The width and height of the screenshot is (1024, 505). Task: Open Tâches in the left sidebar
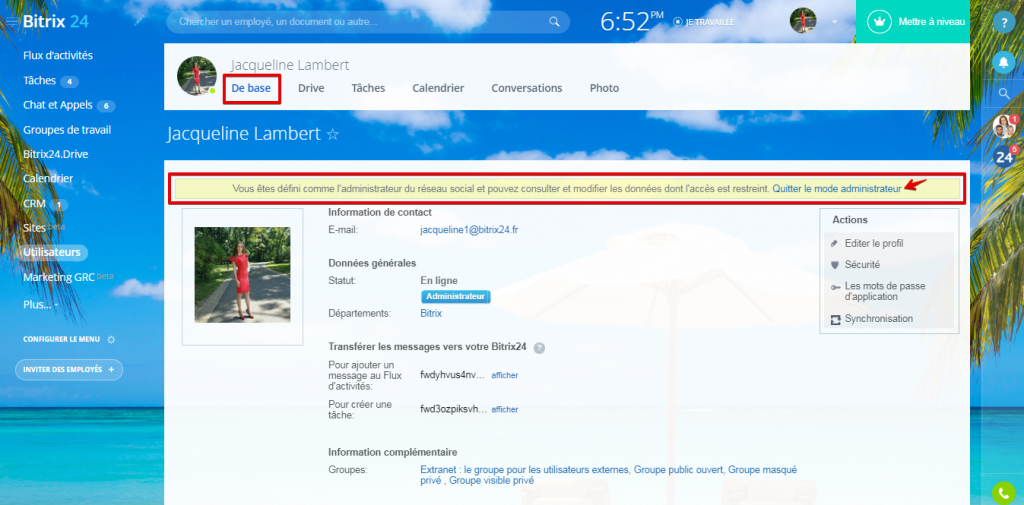[39, 81]
